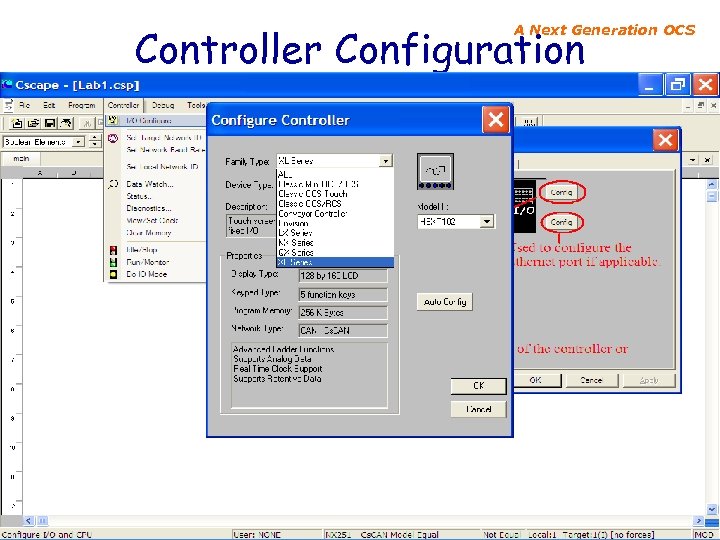Select Classic OCS/RCS in list
Screen dimensions: 720x540
coord(335,203)
